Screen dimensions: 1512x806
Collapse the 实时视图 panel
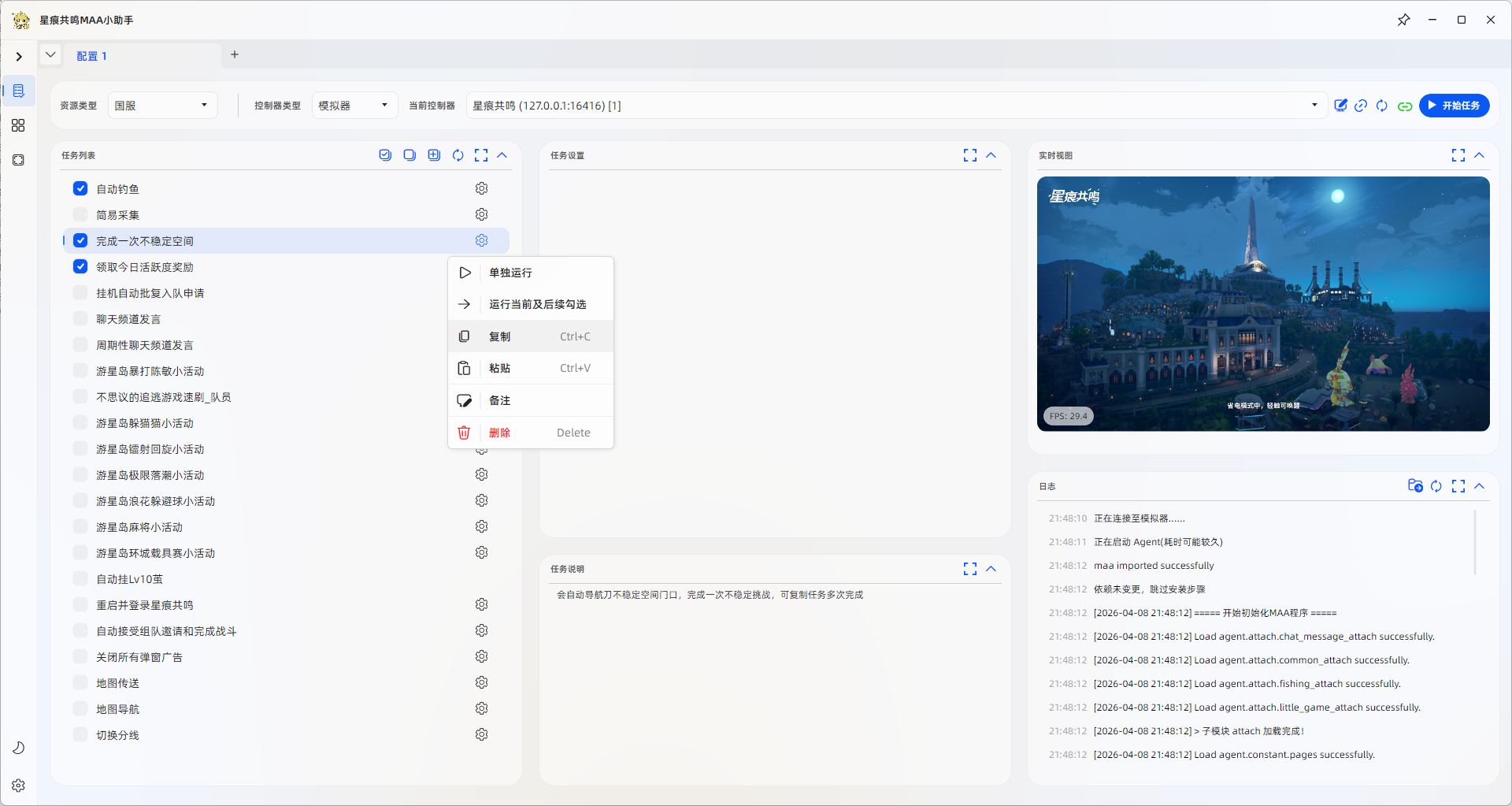[x=1479, y=155]
